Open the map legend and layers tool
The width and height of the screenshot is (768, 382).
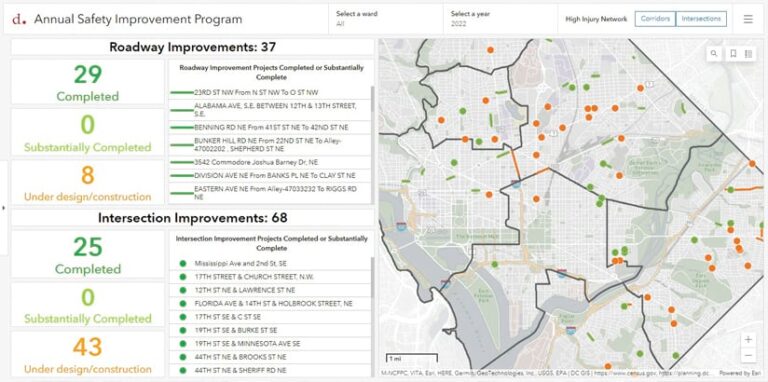pos(748,54)
